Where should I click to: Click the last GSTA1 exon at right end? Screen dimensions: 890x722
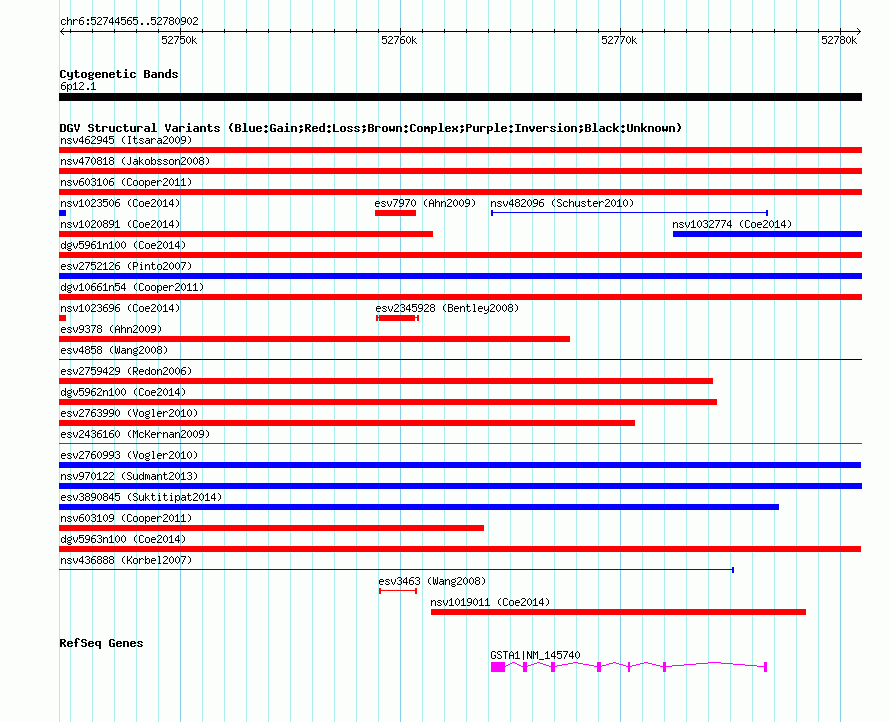766,667
